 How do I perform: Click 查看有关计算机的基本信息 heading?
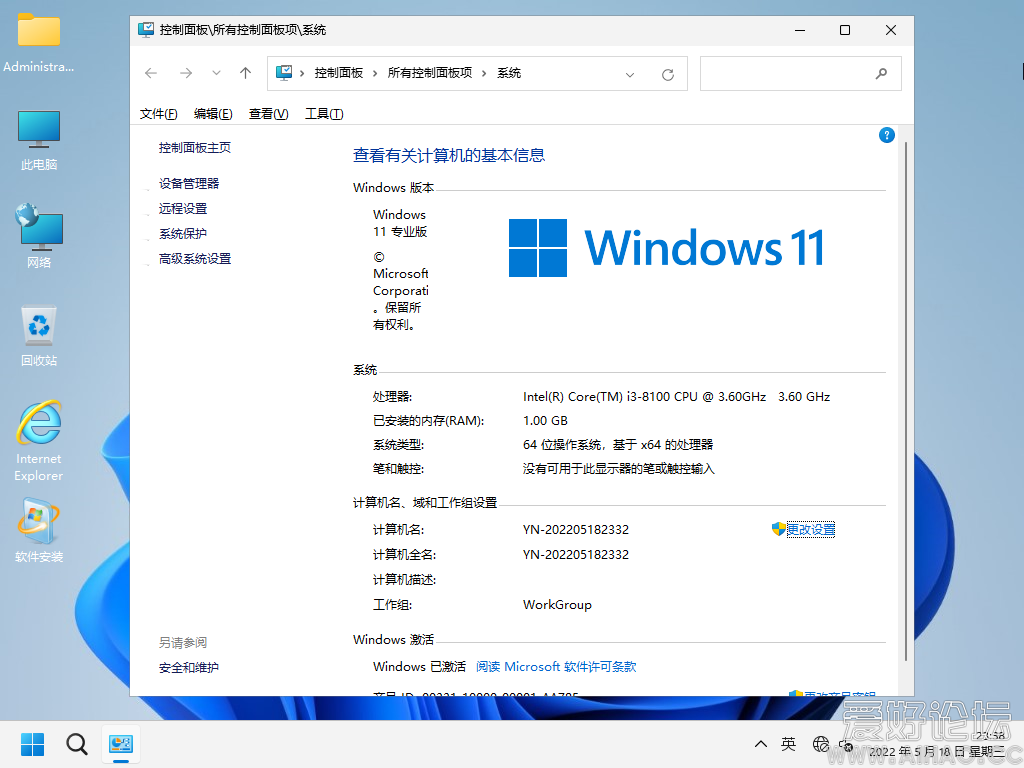[x=449, y=155]
